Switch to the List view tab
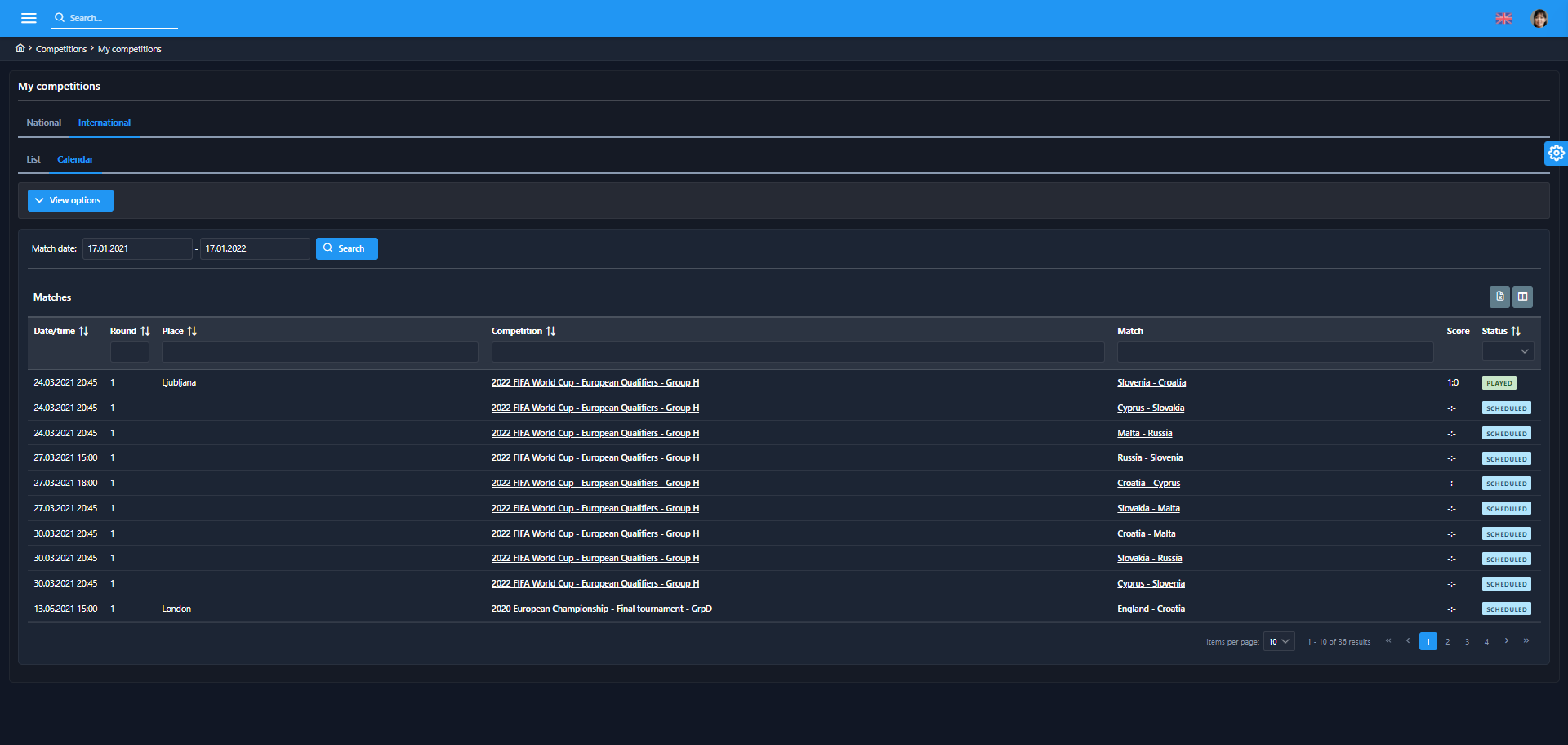Image resolution: width=1568 pixels, height=745 pixels. [x=33, y=159]
